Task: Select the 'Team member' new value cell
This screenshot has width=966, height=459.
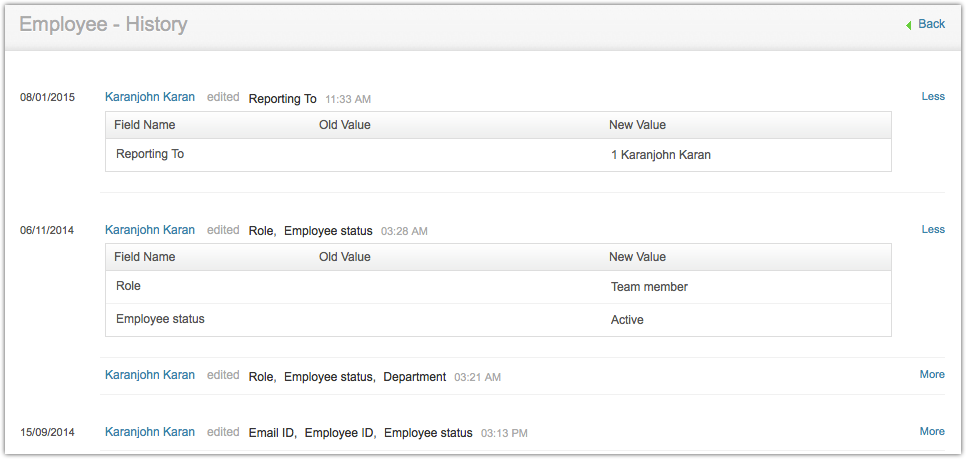Action: [x=649, y=287]
